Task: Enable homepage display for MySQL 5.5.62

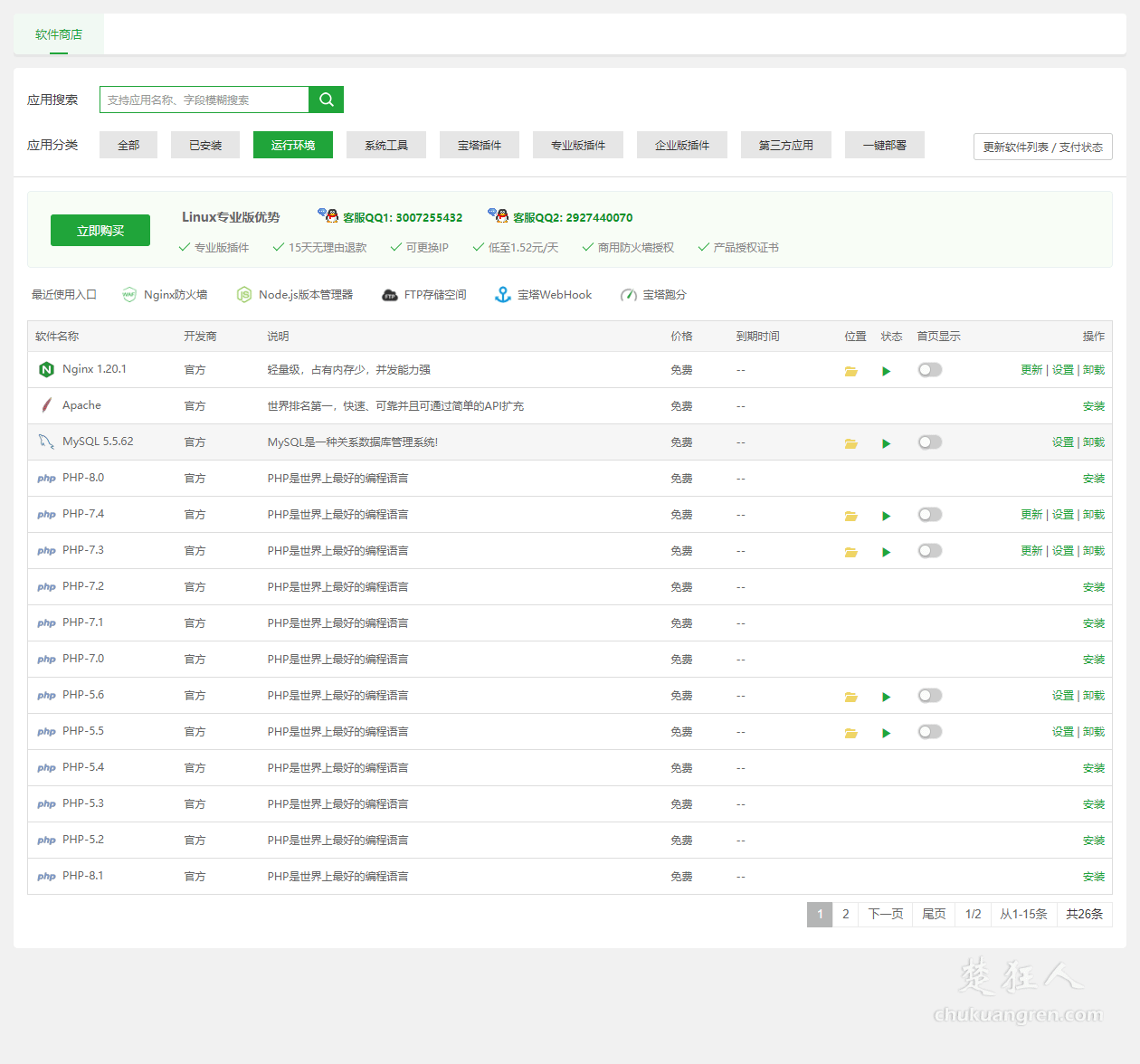Action: coord(930,442)
